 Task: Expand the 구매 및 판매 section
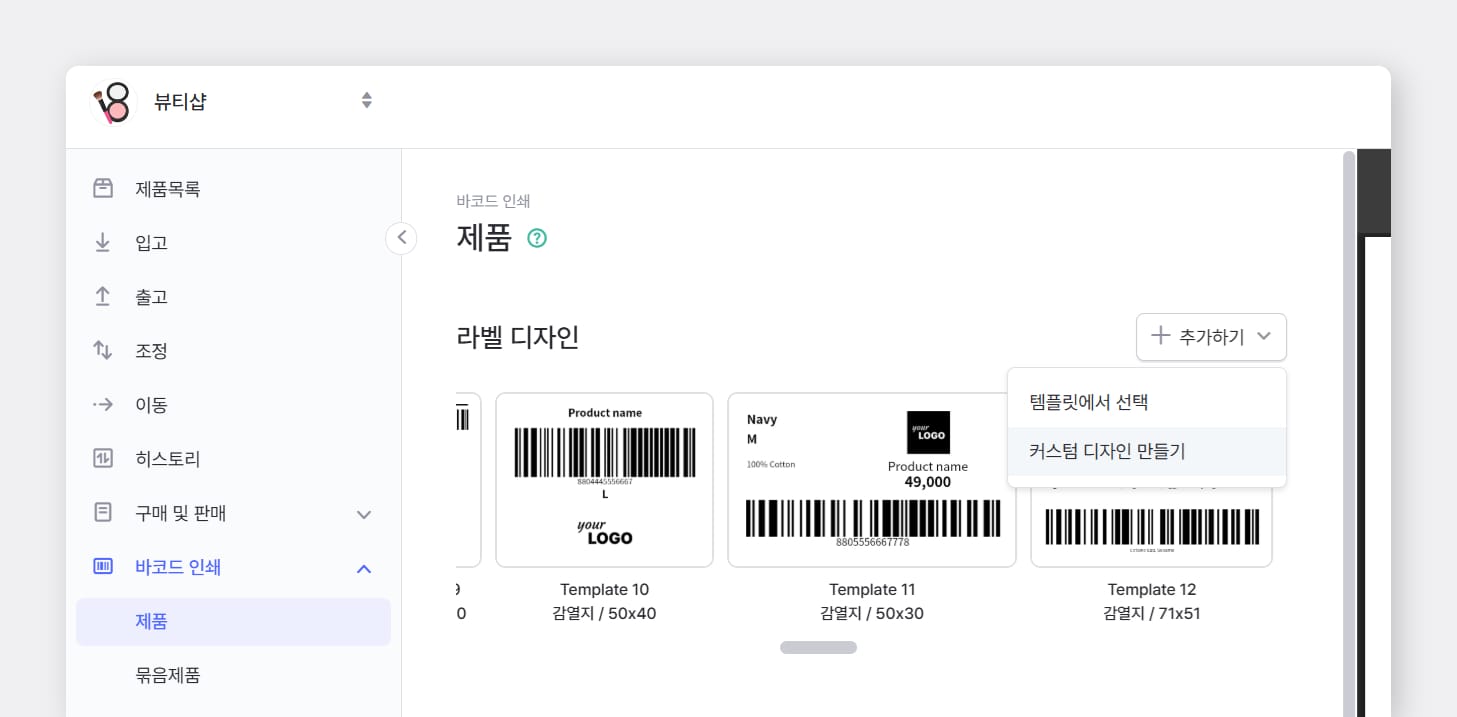[364, 514]
